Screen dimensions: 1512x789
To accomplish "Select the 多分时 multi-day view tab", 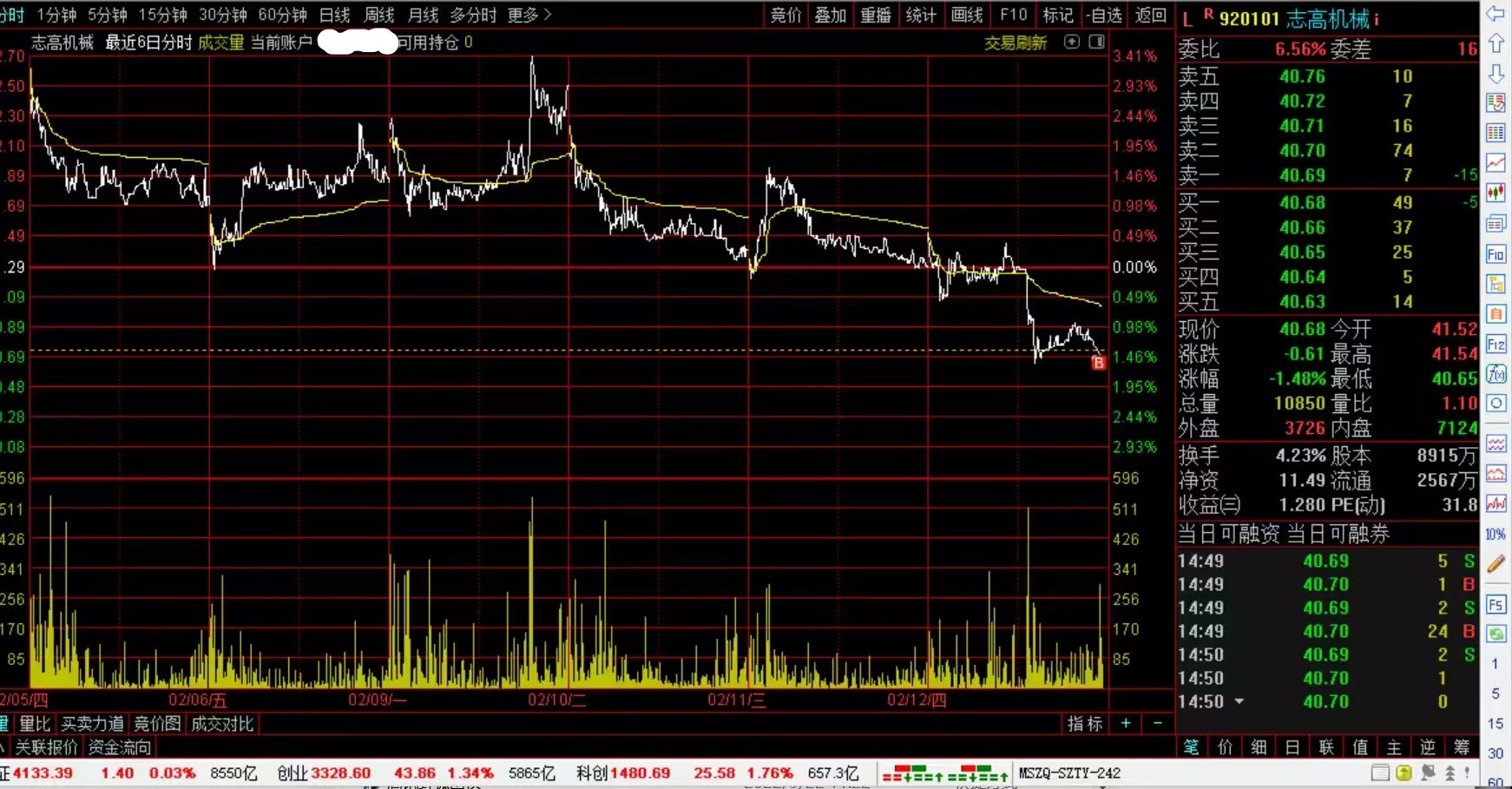I will (473, 15).
